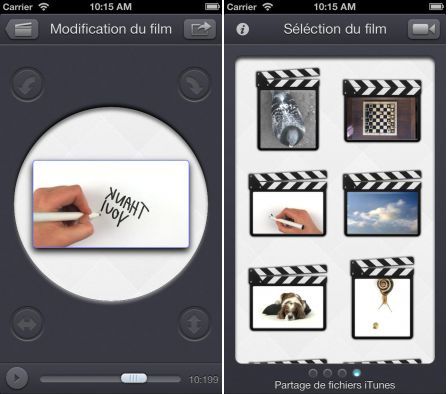448x394 pixels.
Task: Tap the video camera record button
Action: (424, 29)
